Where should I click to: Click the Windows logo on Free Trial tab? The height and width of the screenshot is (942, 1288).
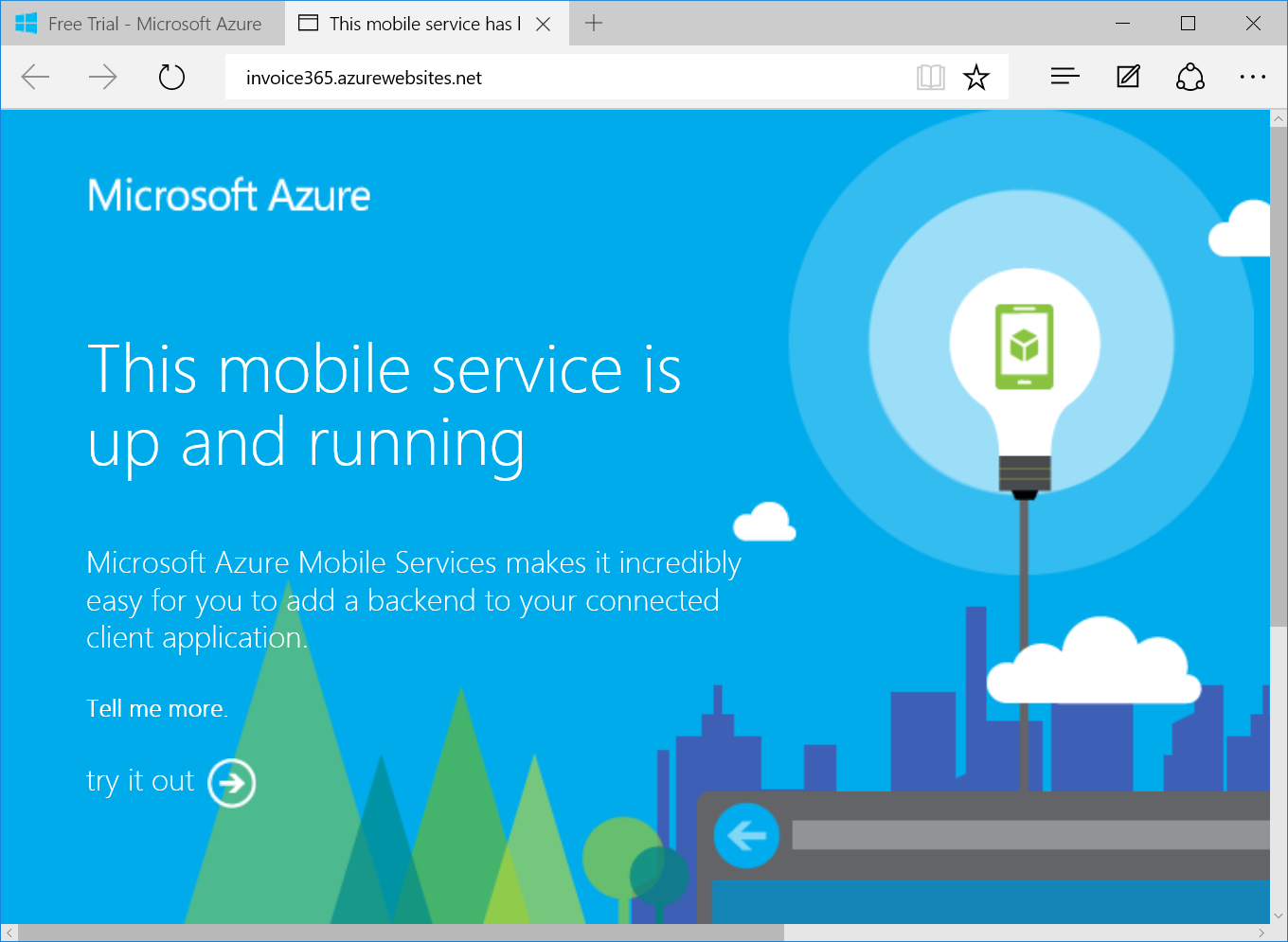point(27,24)
